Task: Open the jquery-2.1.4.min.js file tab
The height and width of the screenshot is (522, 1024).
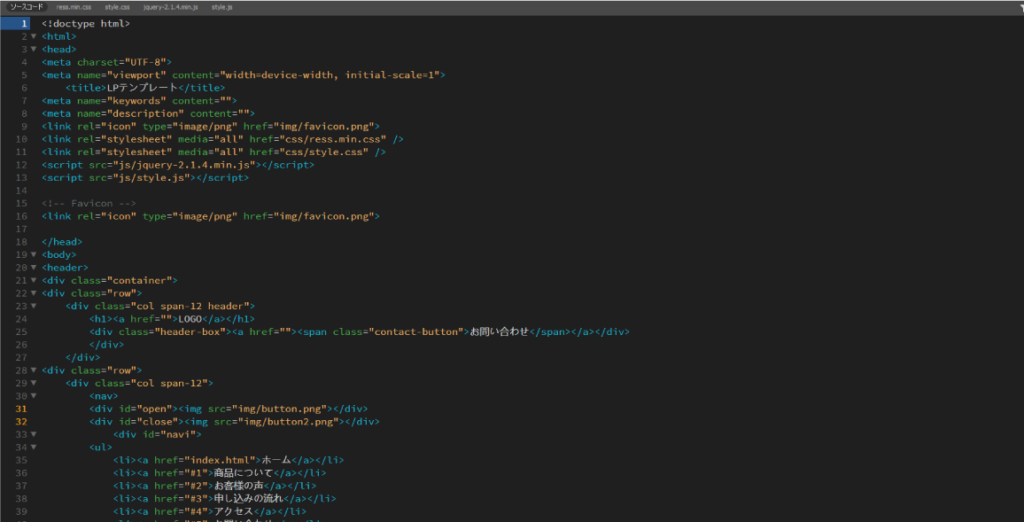Action: point(170,7)
